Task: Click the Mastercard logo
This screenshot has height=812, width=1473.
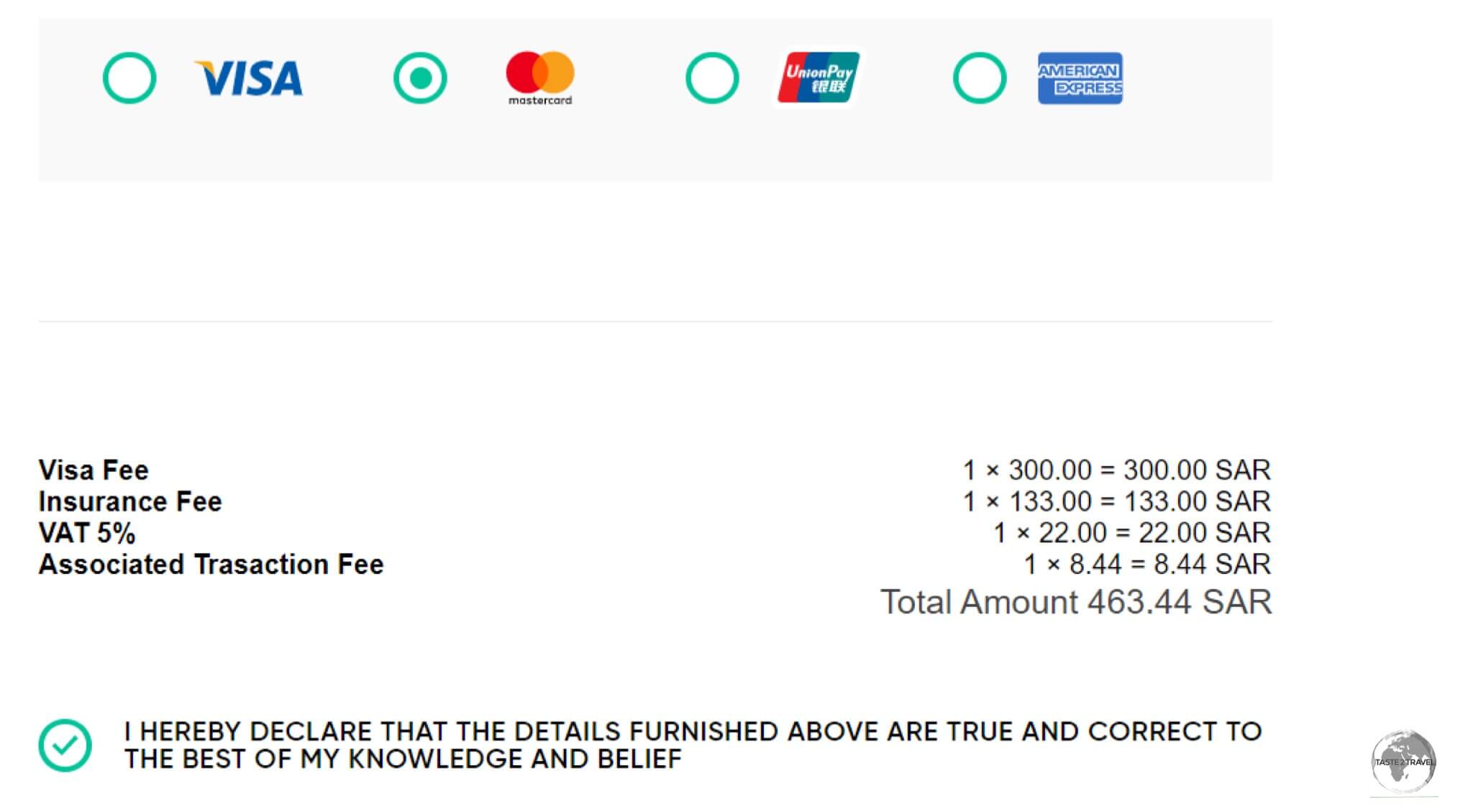Action: pyautogui.click(x=540, y=78)
